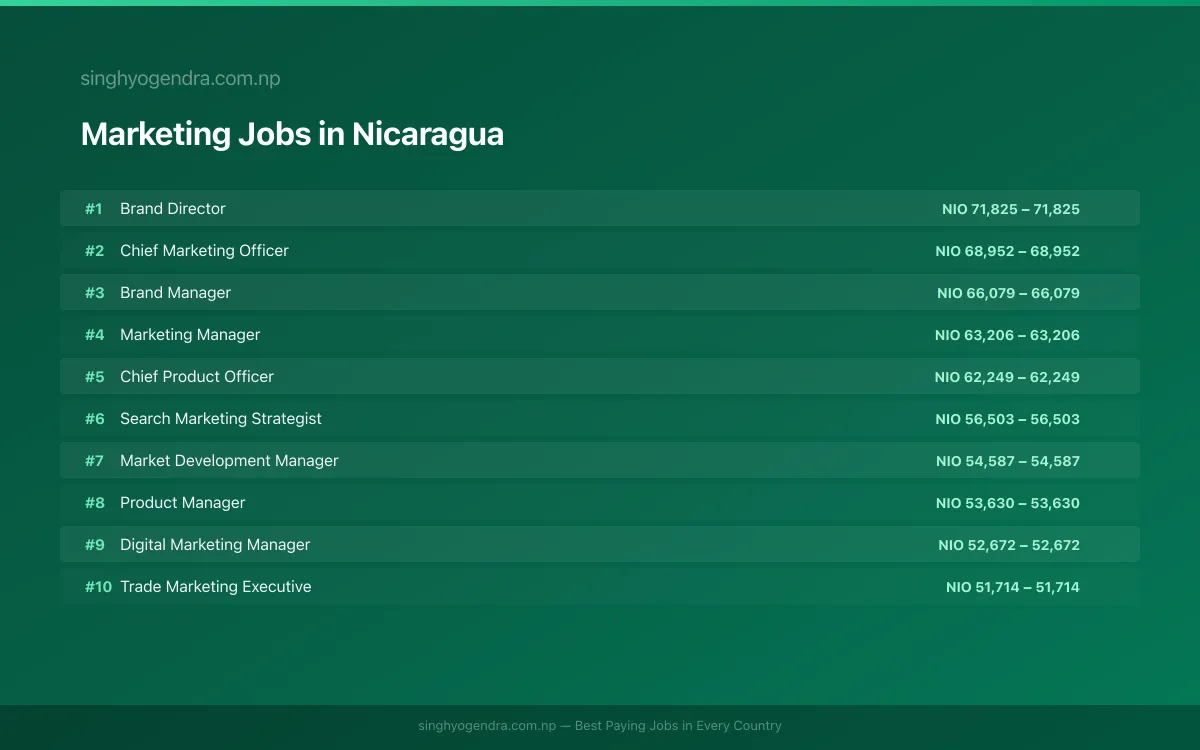Screen dimensions: 1200x750
Task: Click the singhyogendra.com.np header text
Action: 180,79
